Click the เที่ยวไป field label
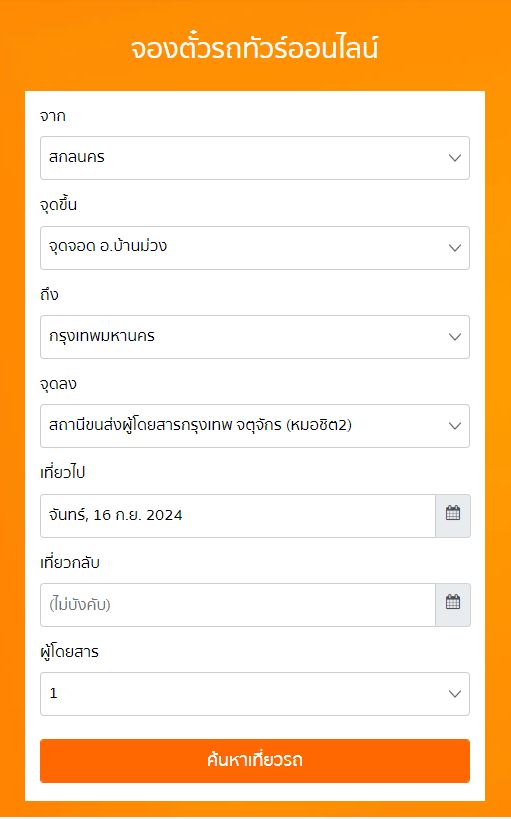Screen dimensions: 511x819 click(x=62, y=473)
